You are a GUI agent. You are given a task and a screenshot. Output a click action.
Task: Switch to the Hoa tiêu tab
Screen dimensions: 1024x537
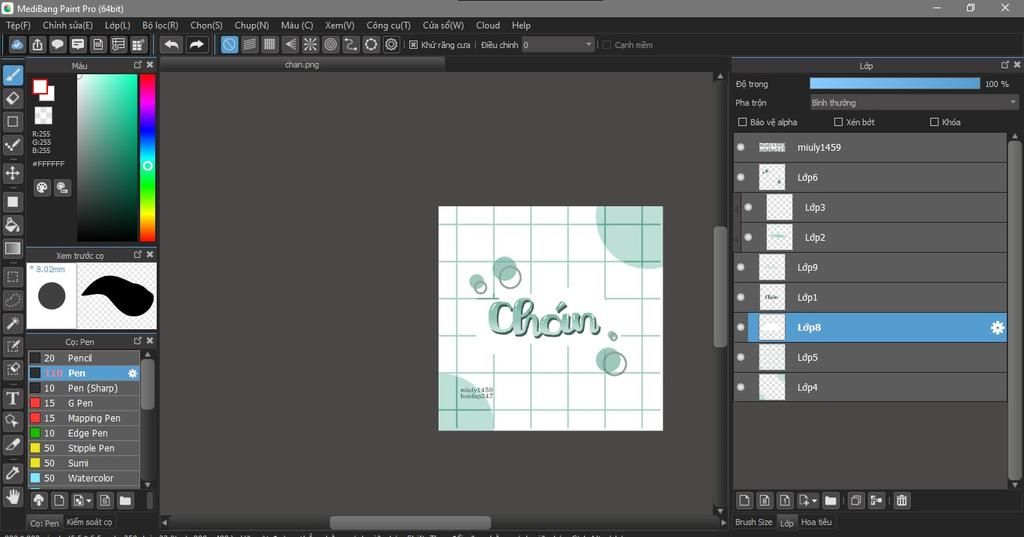pos(816,522)
